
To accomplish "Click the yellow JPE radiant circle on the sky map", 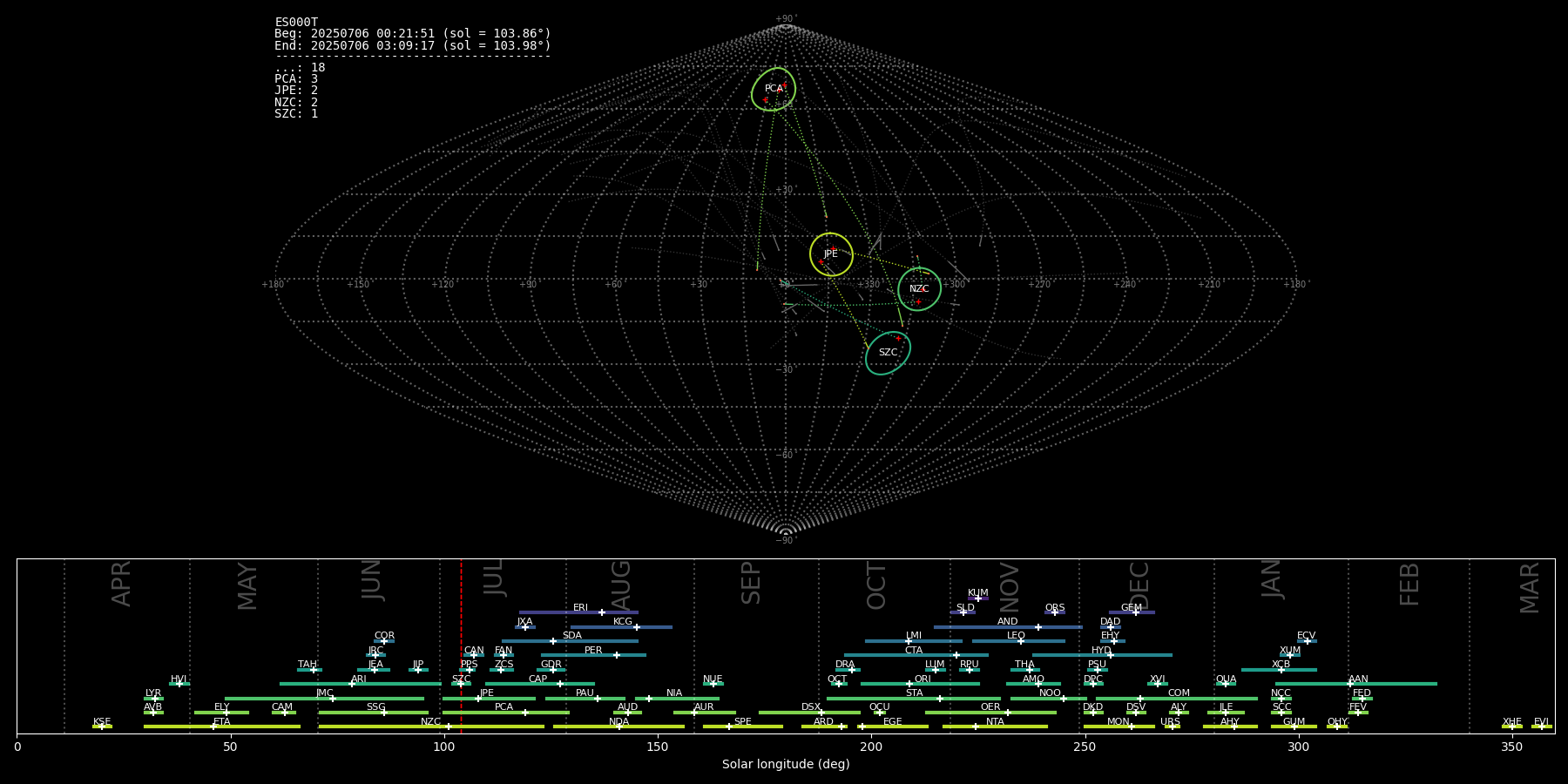I will pos(831,254).
